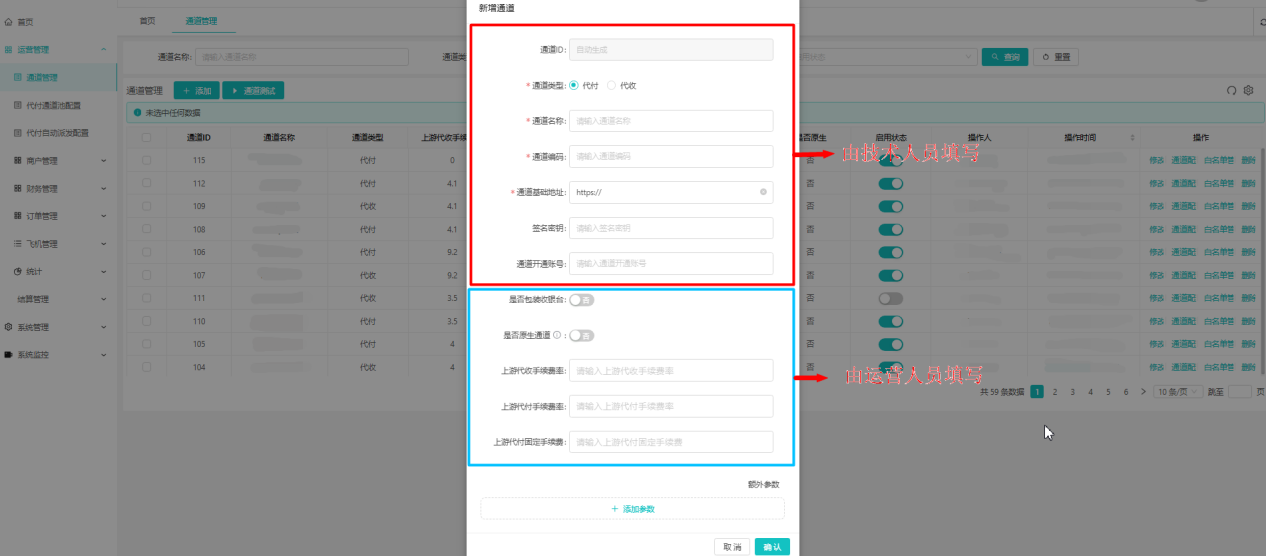
Task: Check the checkbox for channel 115
Action: pos(146,160)
